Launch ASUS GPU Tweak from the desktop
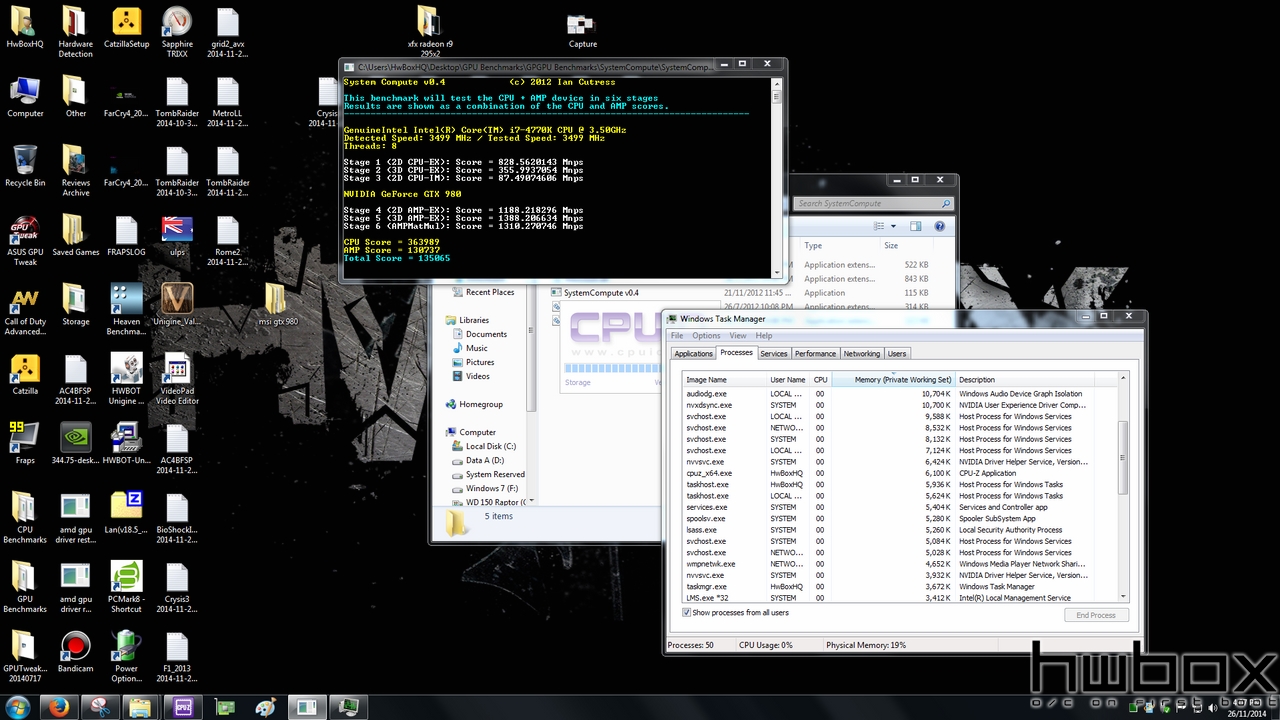1280x720 pixels. [24, 241]
